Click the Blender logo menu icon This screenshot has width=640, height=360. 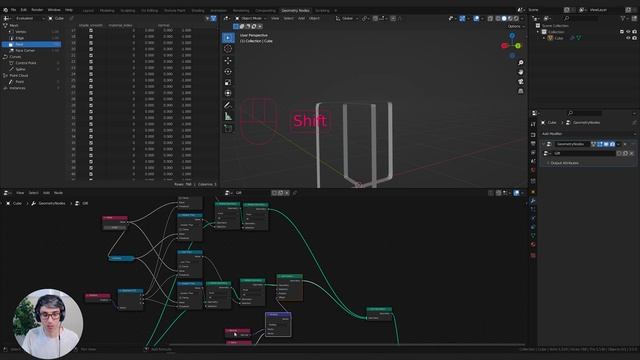[x=5, y=10]
